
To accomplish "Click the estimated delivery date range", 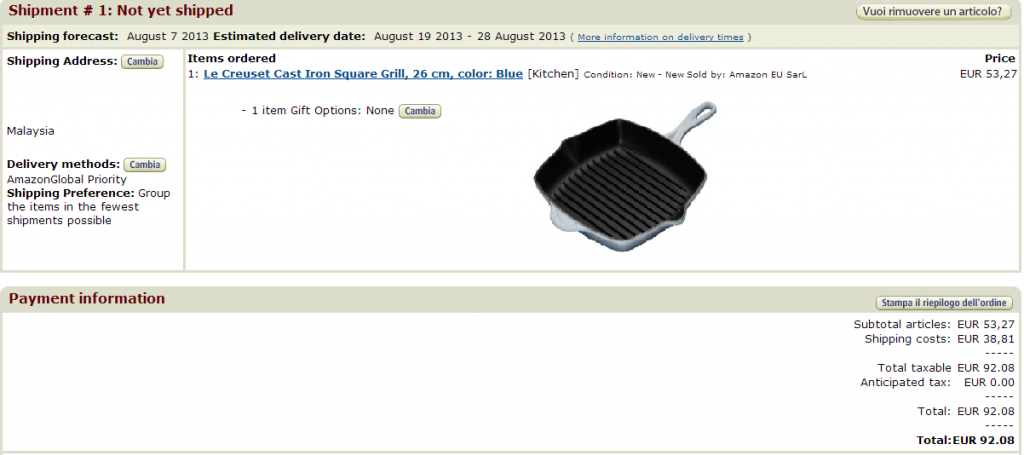I will coord(469,37).
